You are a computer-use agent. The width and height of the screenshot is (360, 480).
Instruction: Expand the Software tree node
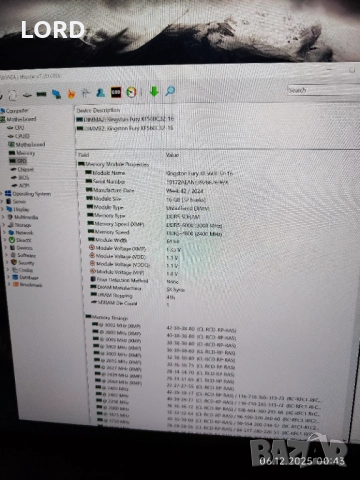pos(6,255)
